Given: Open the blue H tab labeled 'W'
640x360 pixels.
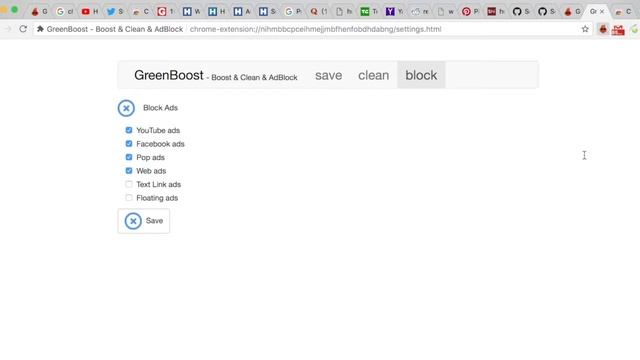Looking at the screenshot, I should [191, 11].
